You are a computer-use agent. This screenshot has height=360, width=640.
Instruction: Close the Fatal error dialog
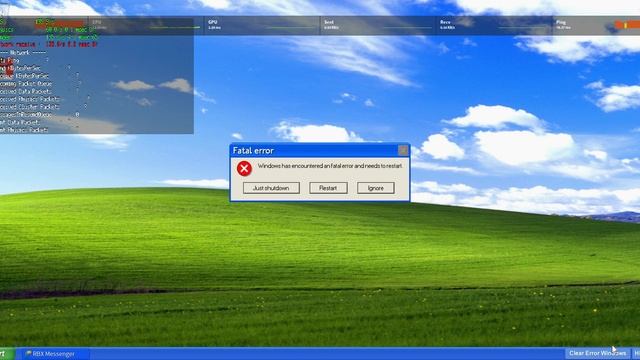pos(403,151)
